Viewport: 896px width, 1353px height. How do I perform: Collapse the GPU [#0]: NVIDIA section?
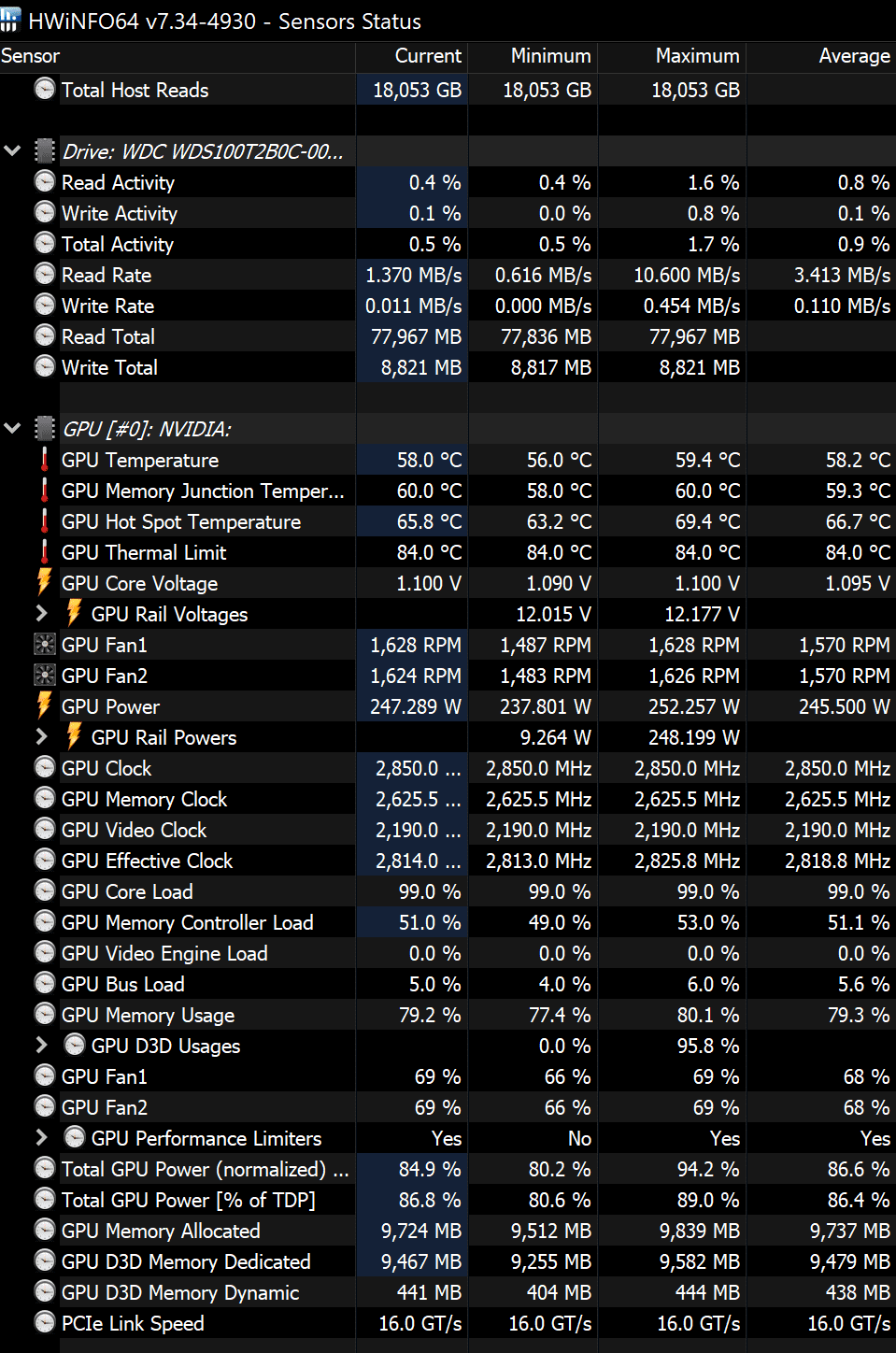(x=12, y=428)
